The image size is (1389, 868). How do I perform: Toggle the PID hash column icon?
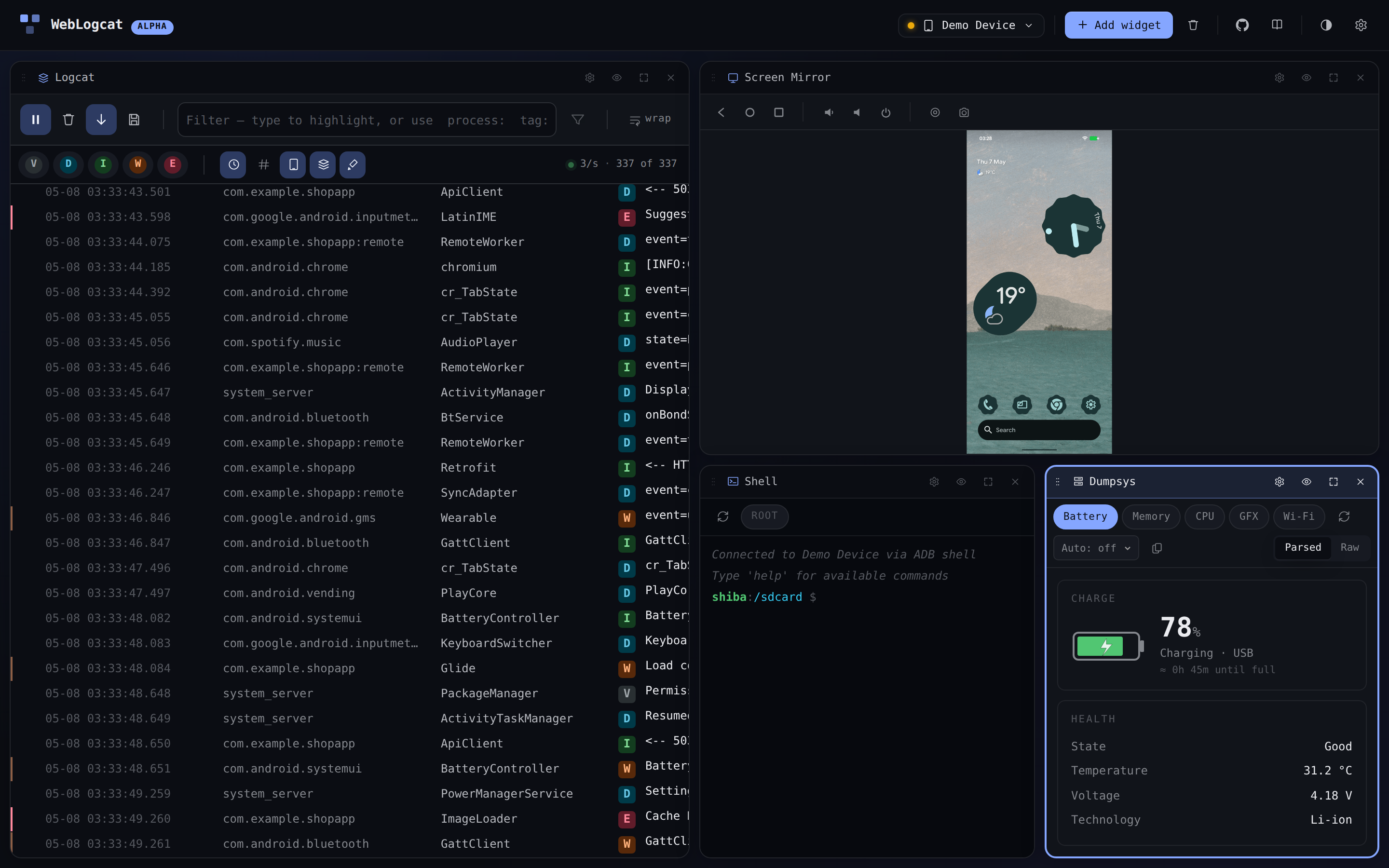tap(263, 165)
